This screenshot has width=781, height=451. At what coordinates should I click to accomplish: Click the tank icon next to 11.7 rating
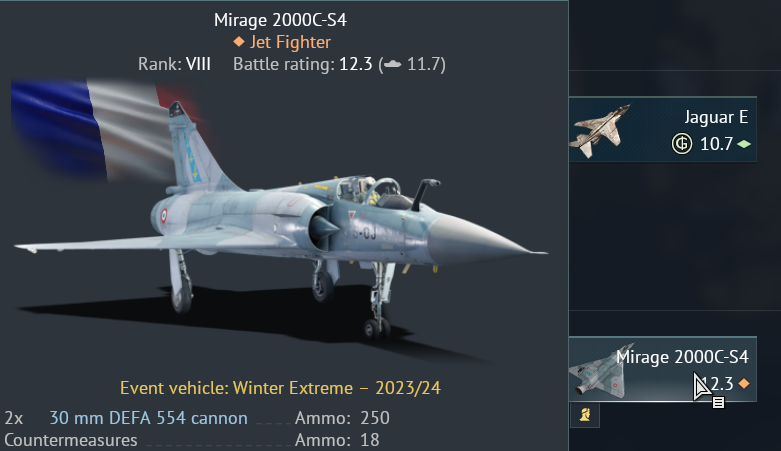pos(392,64)
